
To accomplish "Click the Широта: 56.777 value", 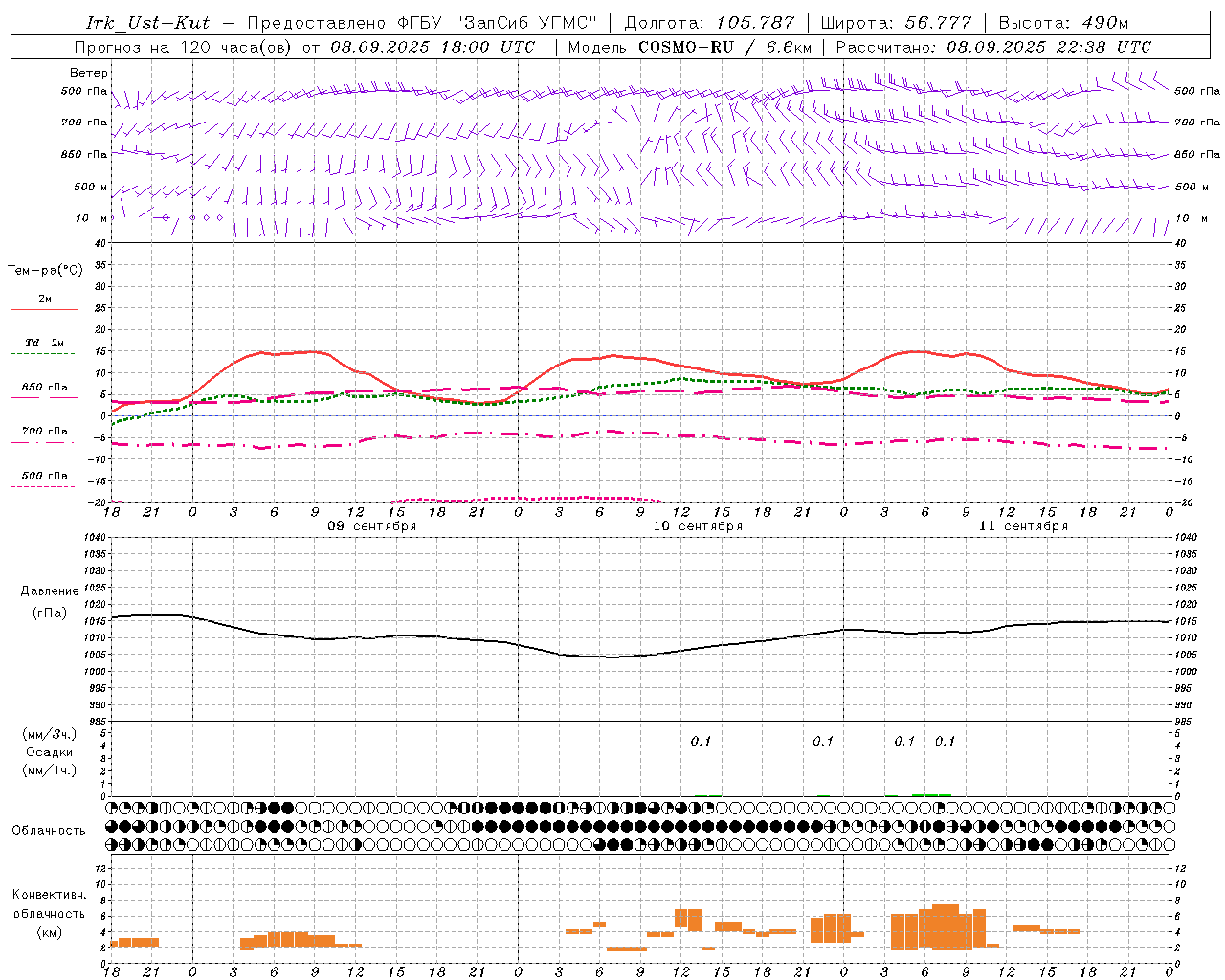I will (x=897, y=23).
